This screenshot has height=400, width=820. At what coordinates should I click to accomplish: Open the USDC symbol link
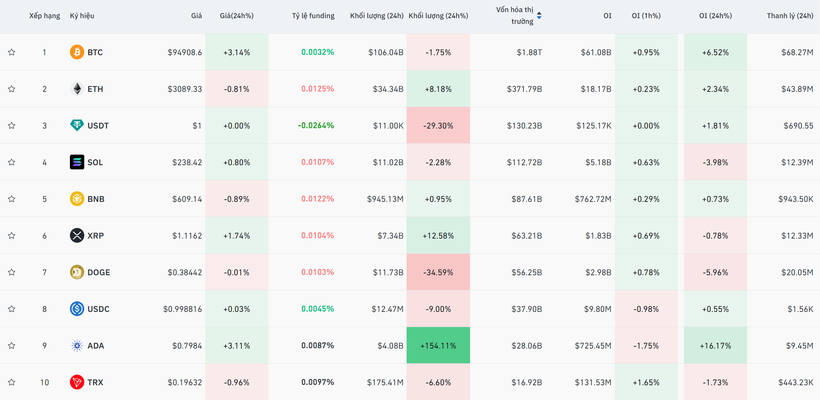tap(98, 309)
